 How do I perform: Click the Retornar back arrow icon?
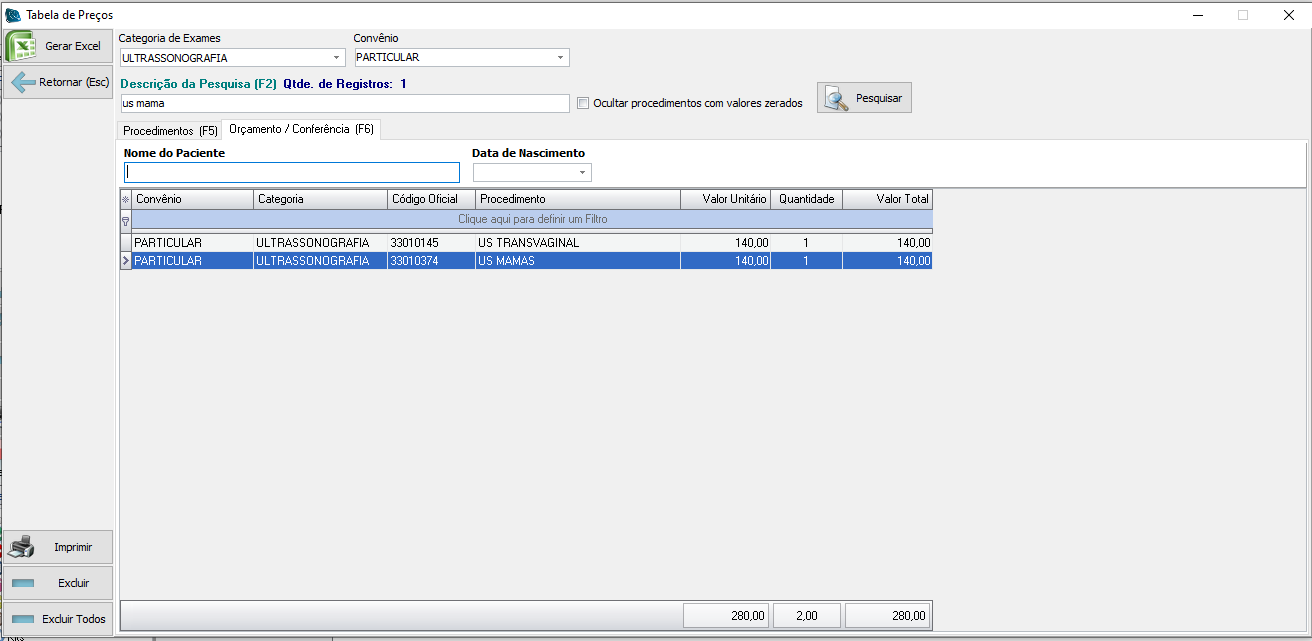(x=23, y=82)
